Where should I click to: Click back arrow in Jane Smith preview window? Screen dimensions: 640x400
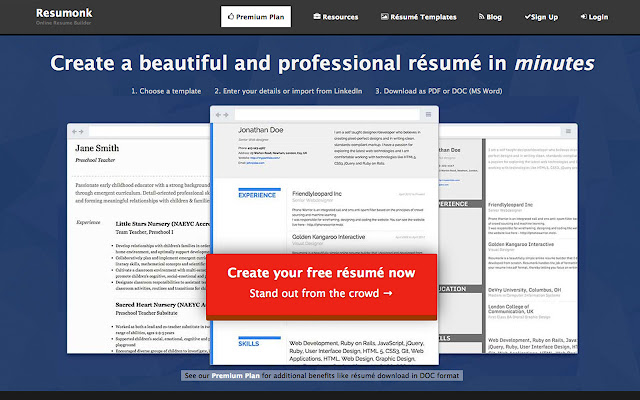click(x=74, y=131)
